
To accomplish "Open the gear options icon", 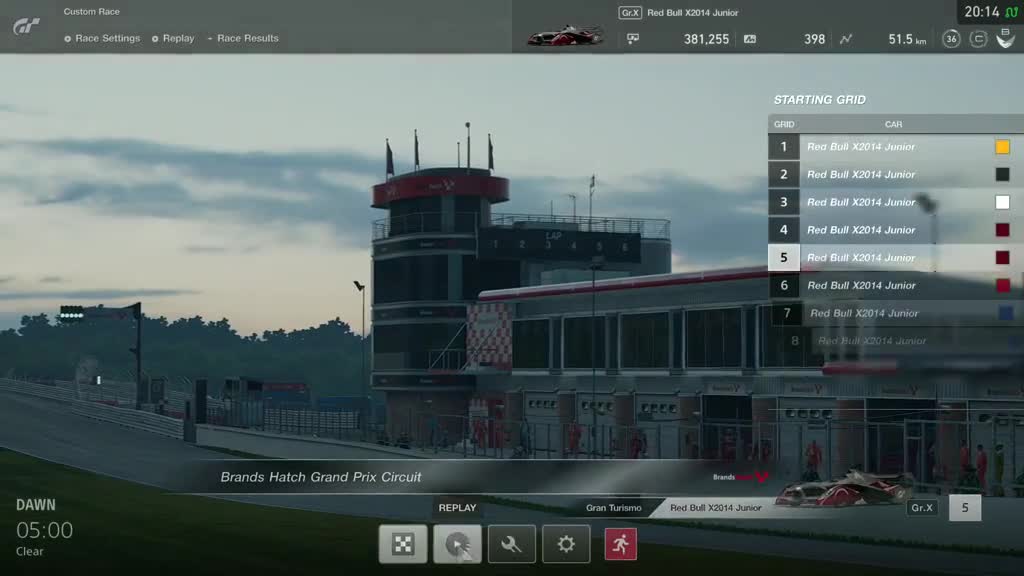I will coord(566,544).
